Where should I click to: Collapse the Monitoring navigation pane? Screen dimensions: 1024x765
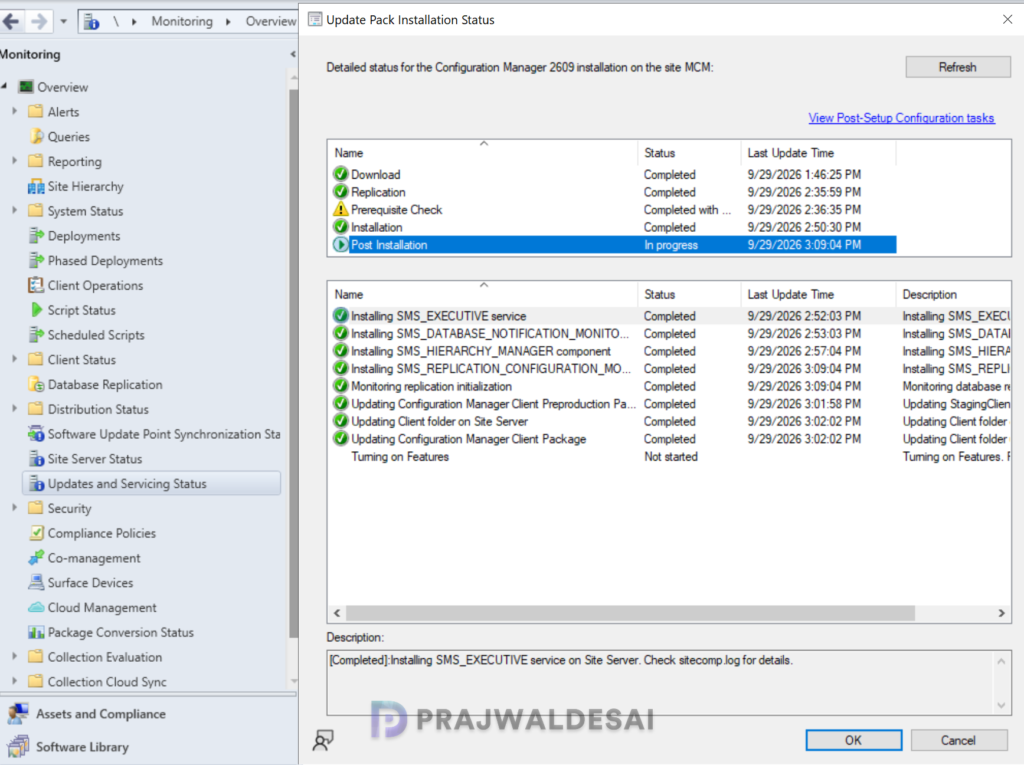[x=293, y=54]
